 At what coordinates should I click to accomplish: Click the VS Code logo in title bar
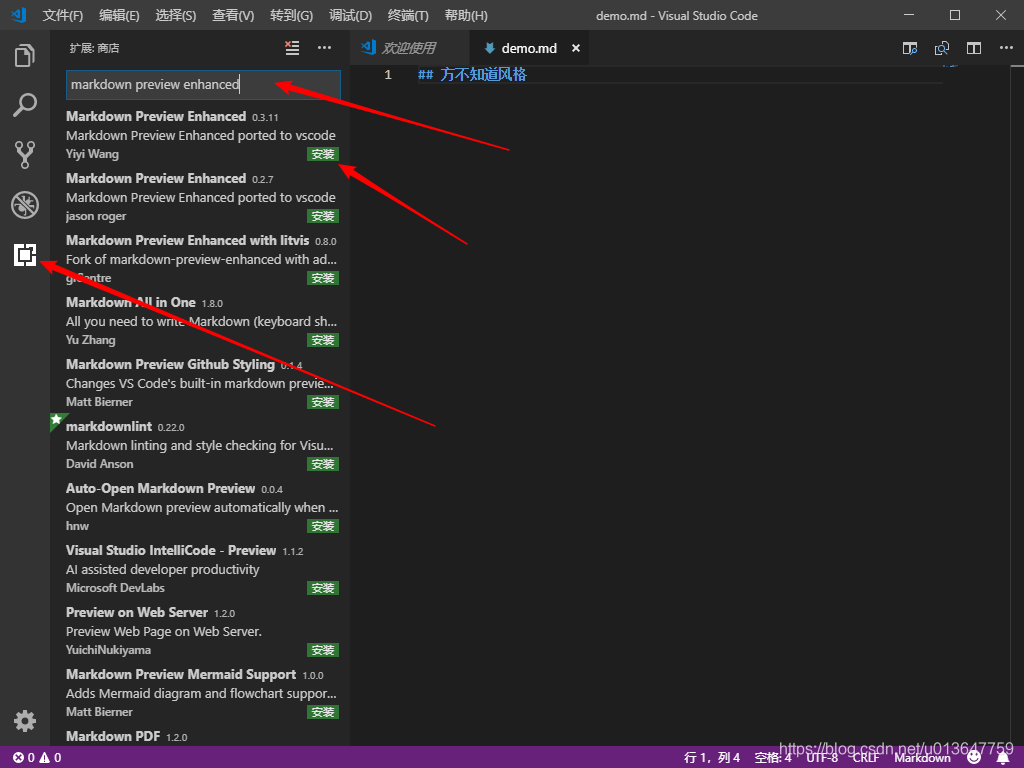click(18, 15)
